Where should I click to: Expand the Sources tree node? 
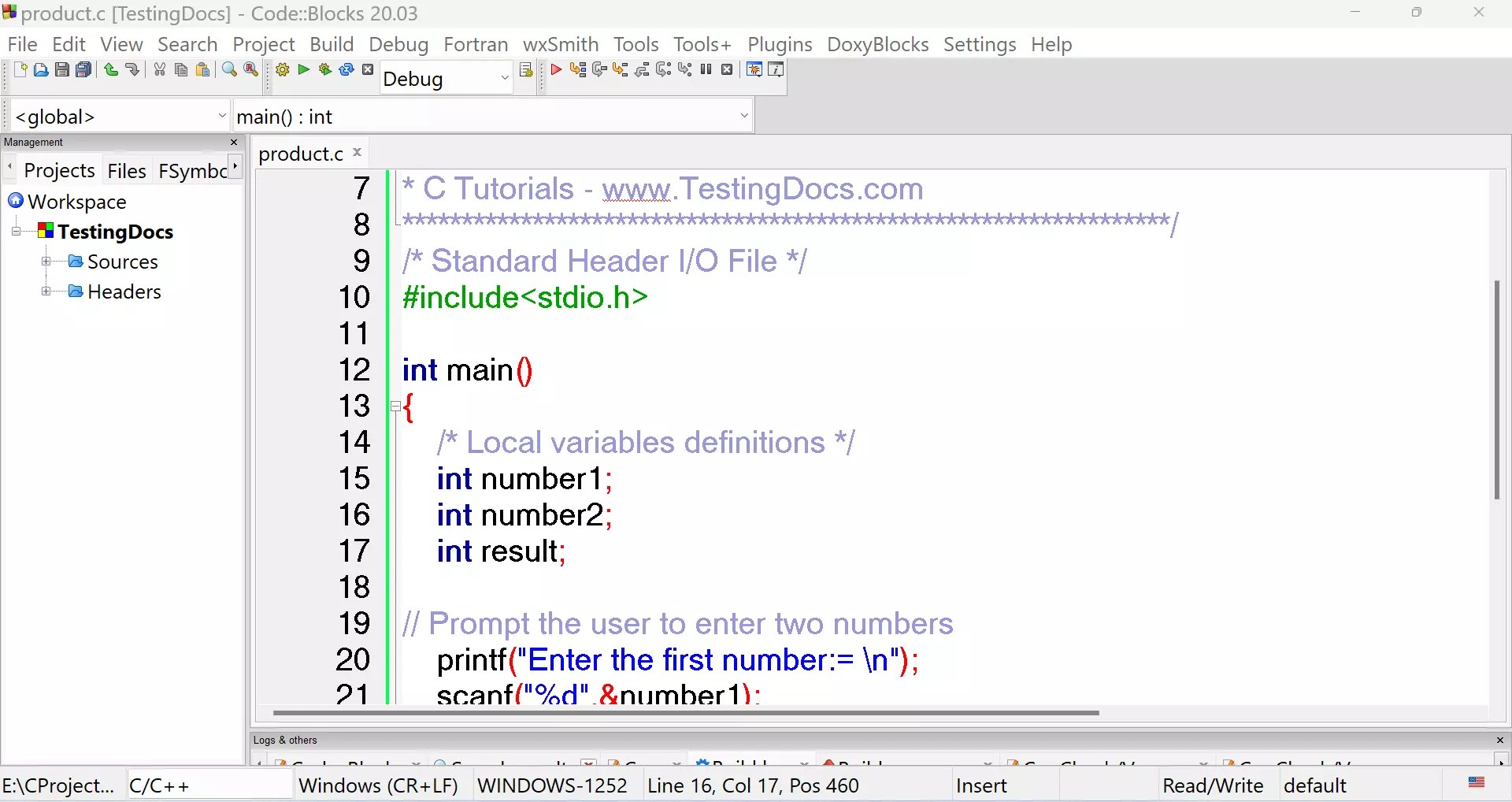tap(46, 262)
